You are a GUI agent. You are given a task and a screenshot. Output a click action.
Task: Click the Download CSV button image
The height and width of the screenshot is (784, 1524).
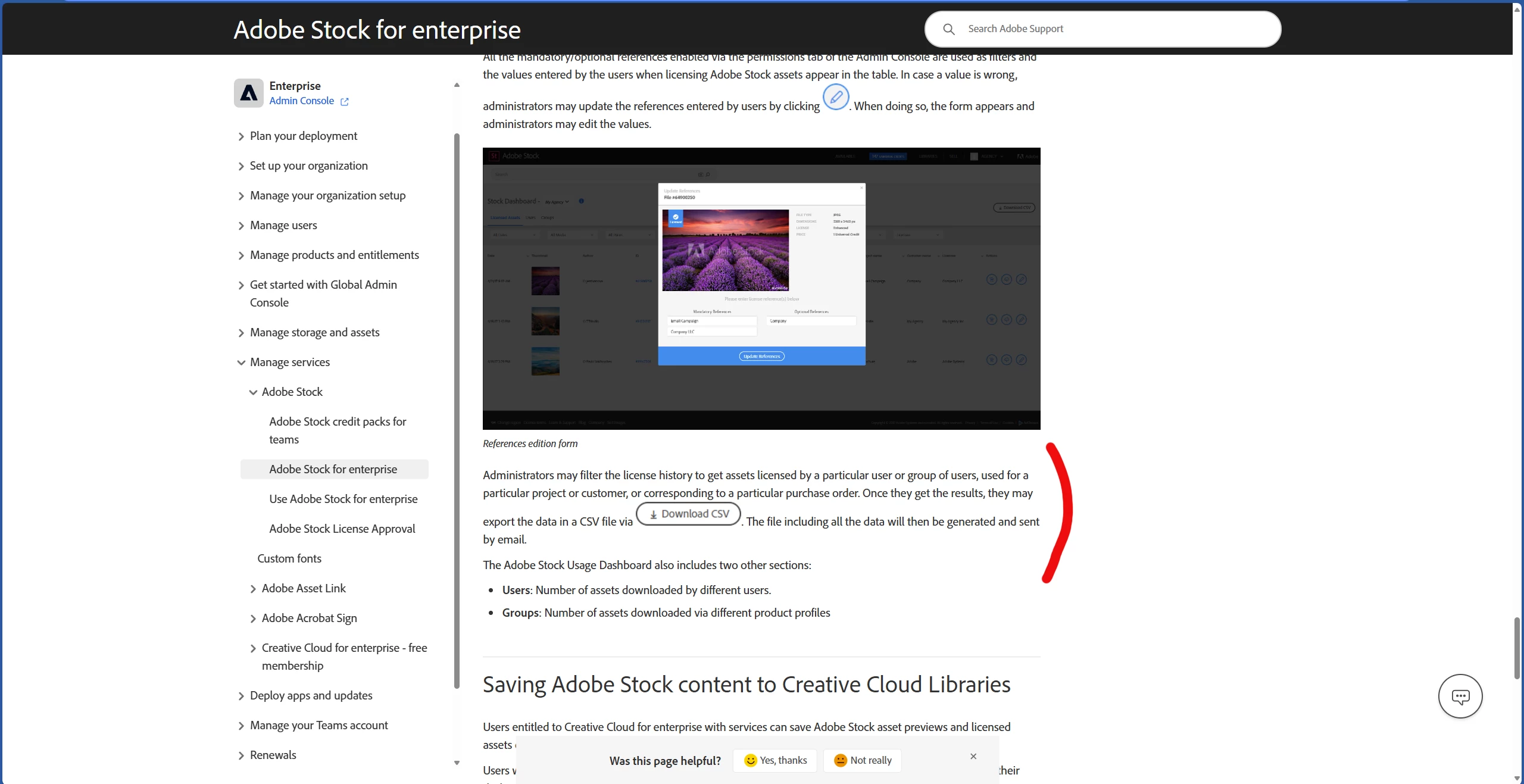pos(688,514)
